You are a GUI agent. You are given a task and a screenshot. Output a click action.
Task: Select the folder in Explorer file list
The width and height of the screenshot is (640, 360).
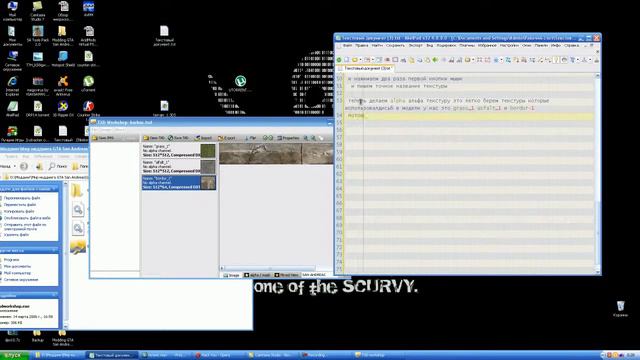click(77, 191)
